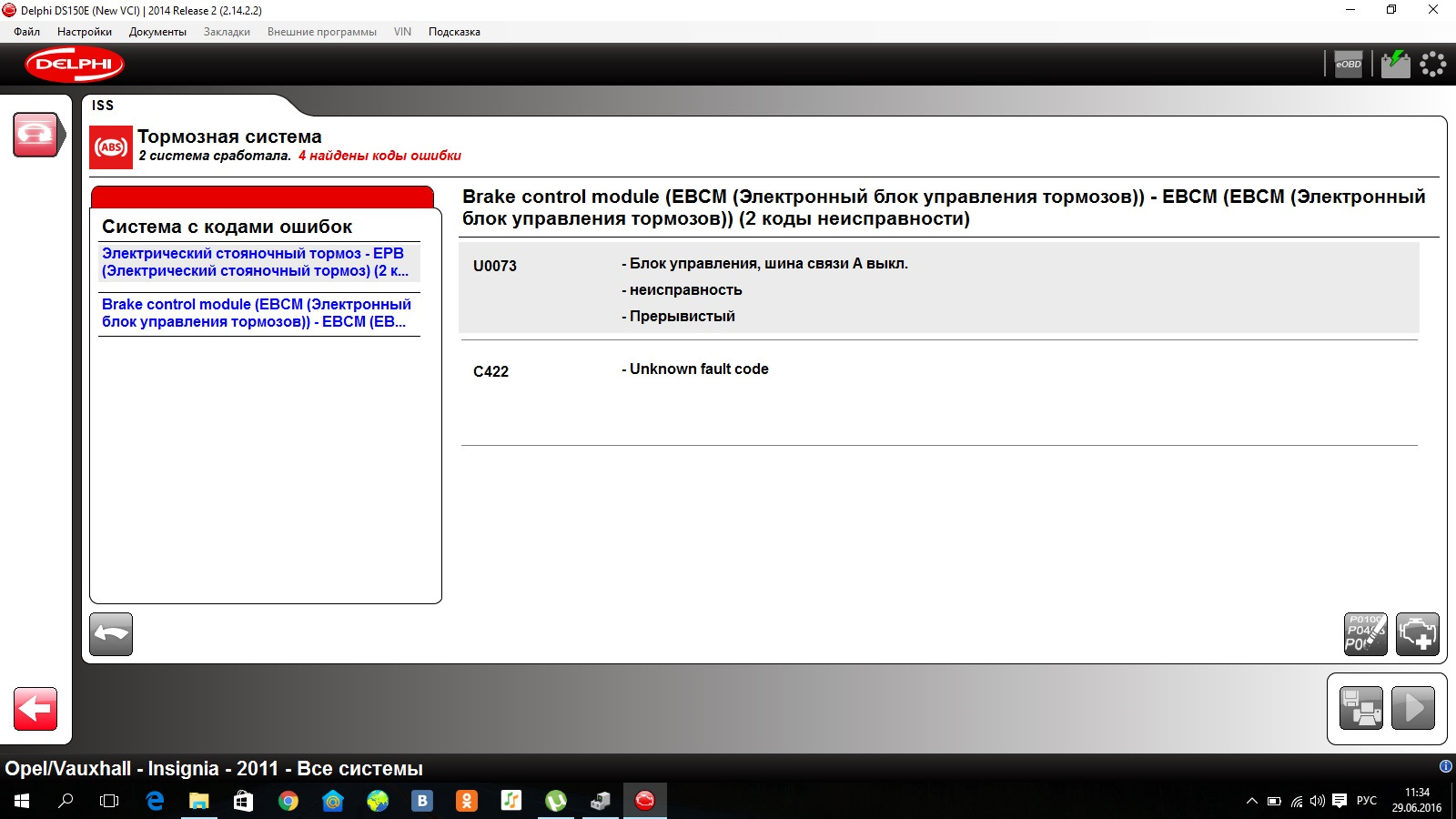Switch the РУС input language indicator
Image resolution: width=1456 pixels, height=819 pixels.
pos(1367,801)
